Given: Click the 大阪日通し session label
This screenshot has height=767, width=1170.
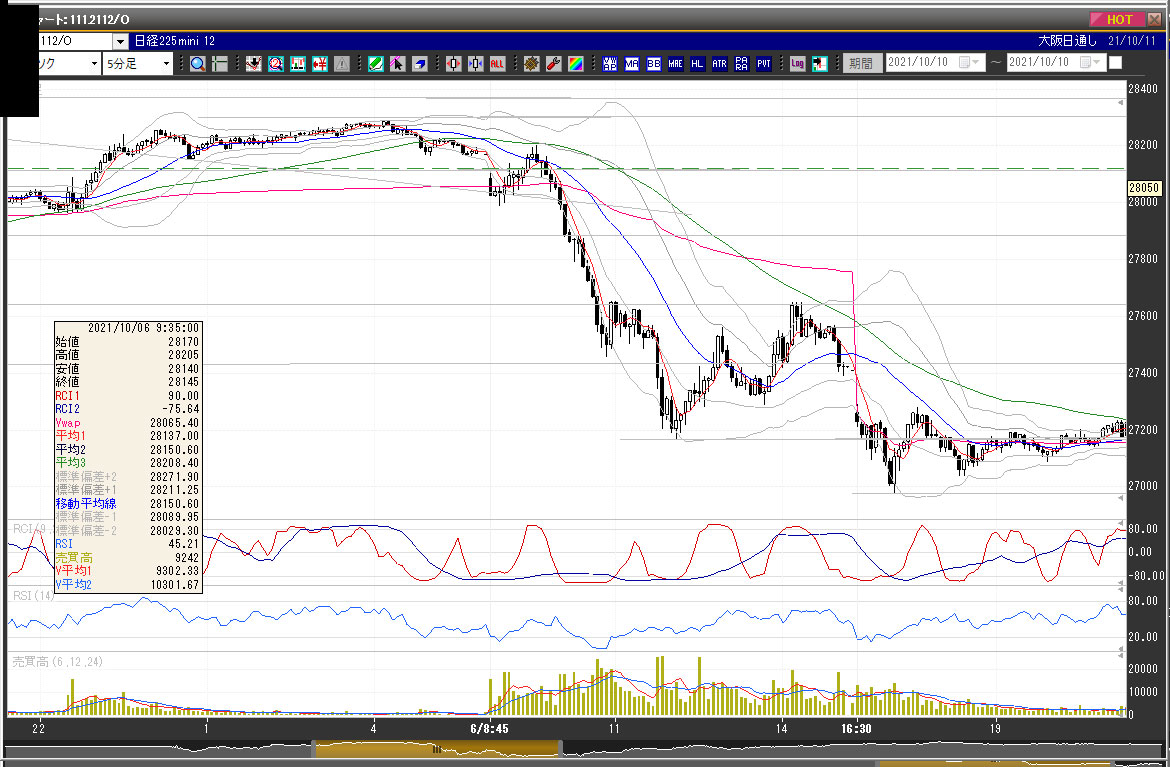Looking at the screenshot, I should (x=1067, y=41).
